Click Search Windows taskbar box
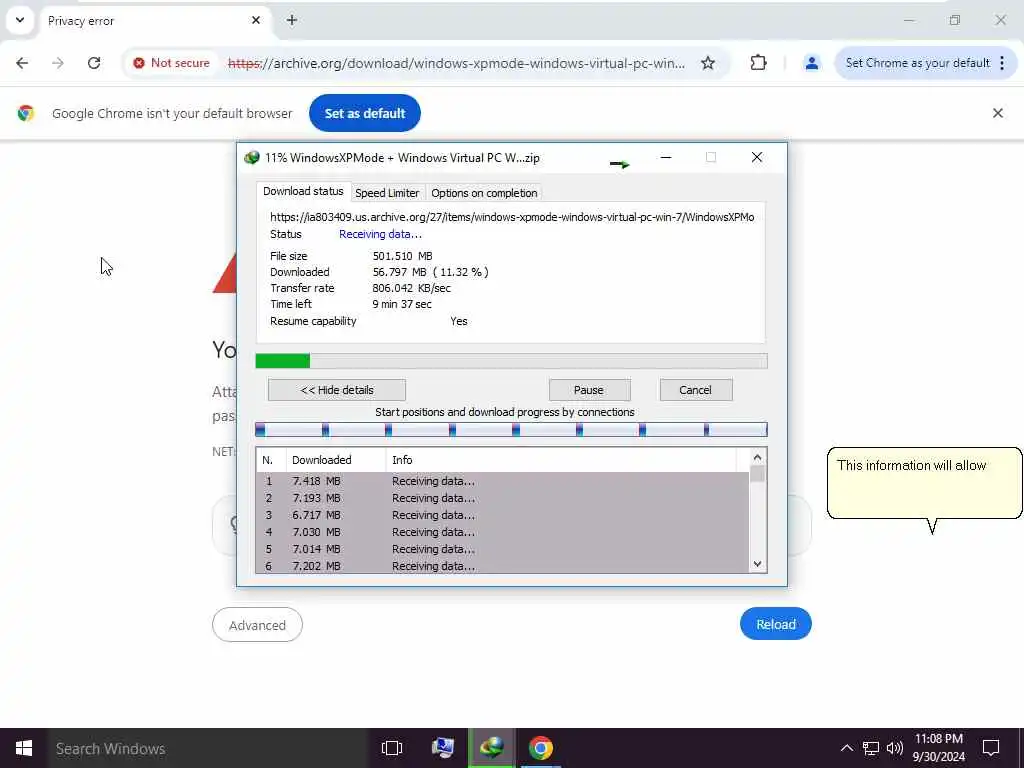The image size is (1024, 768). pyautogui.click(x=208, y=748)
